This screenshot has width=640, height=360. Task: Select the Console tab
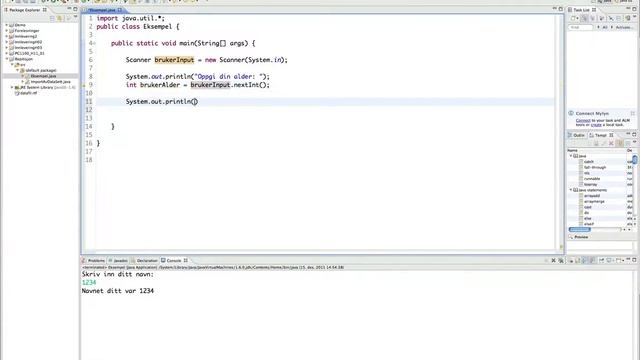point(174,260)
